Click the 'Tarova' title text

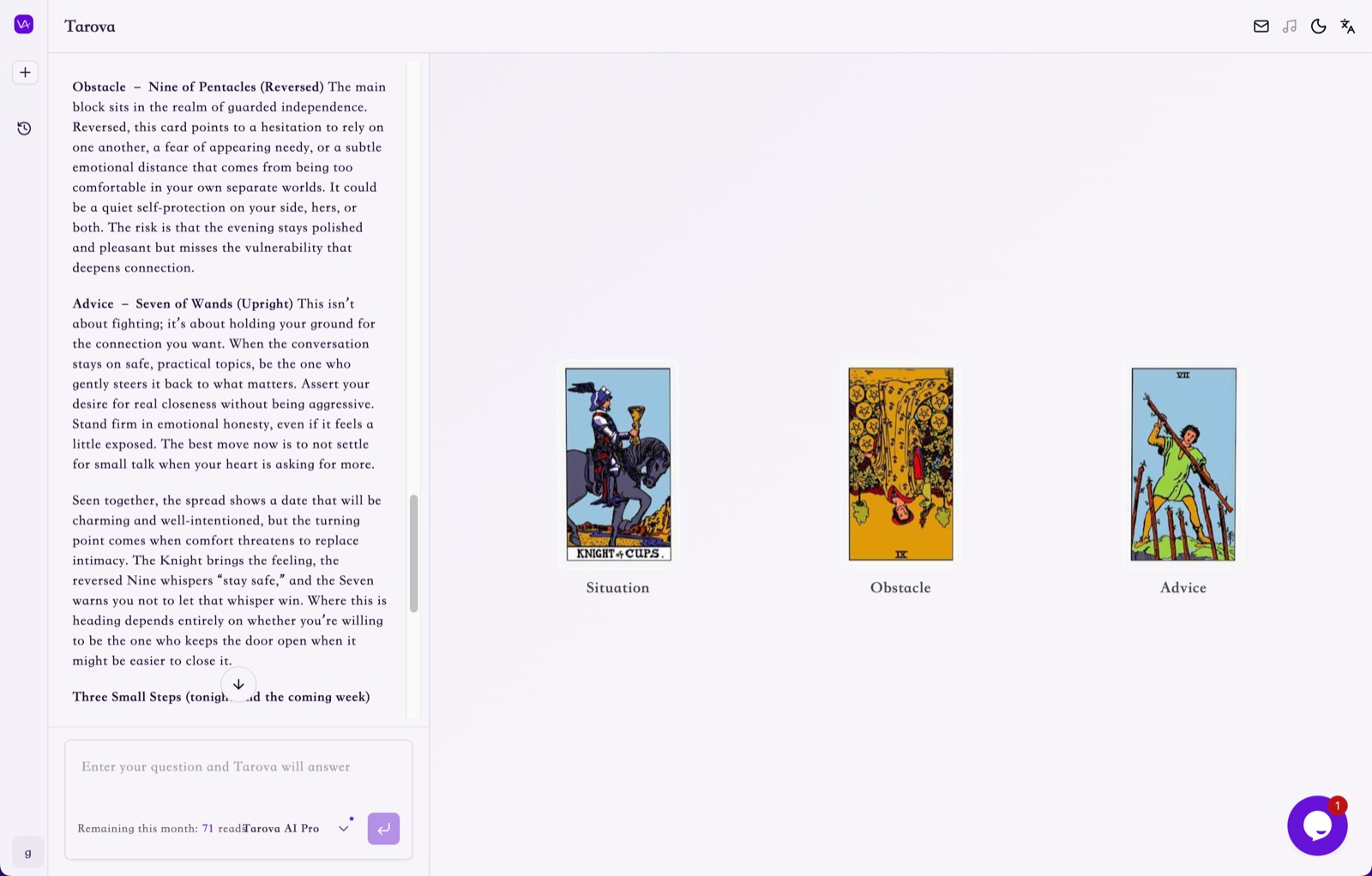90,27
